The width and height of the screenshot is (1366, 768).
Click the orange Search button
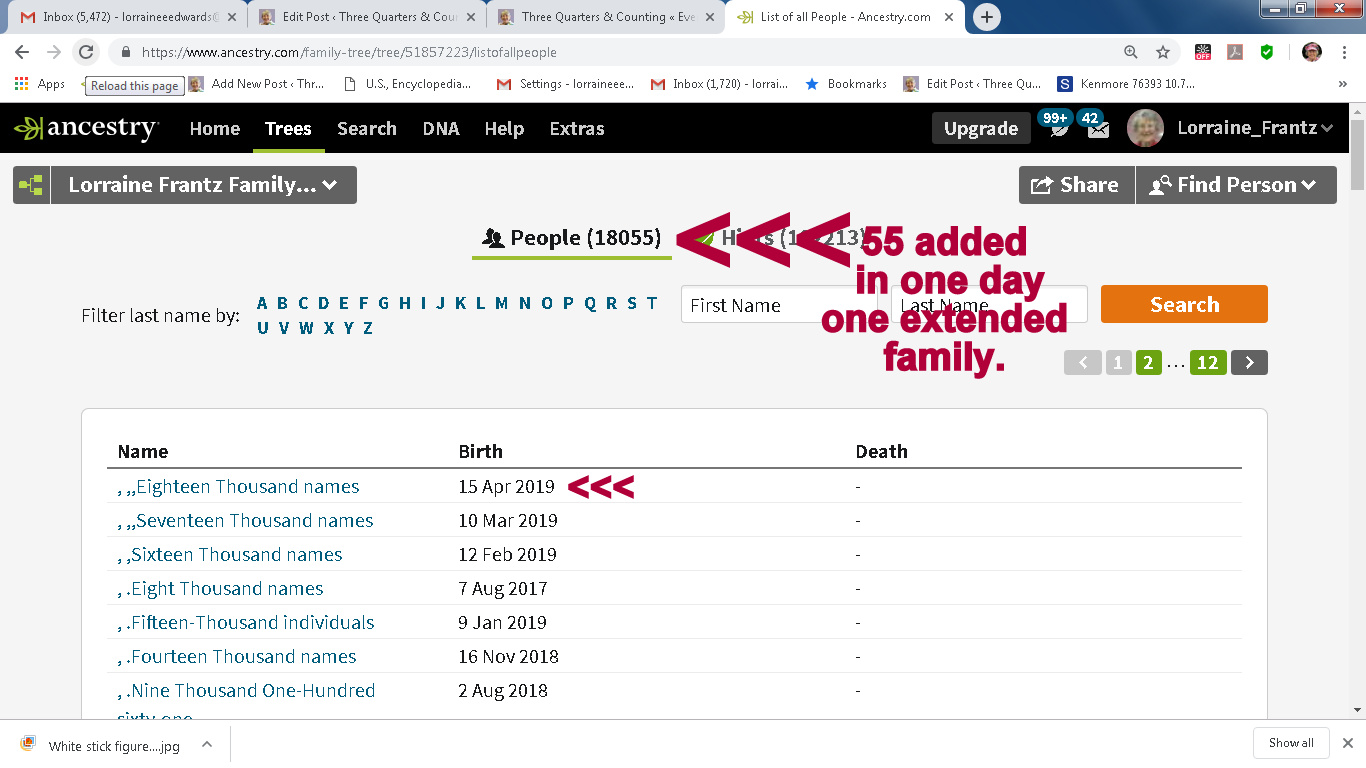pyautogui.click(x=1184, y=304)
